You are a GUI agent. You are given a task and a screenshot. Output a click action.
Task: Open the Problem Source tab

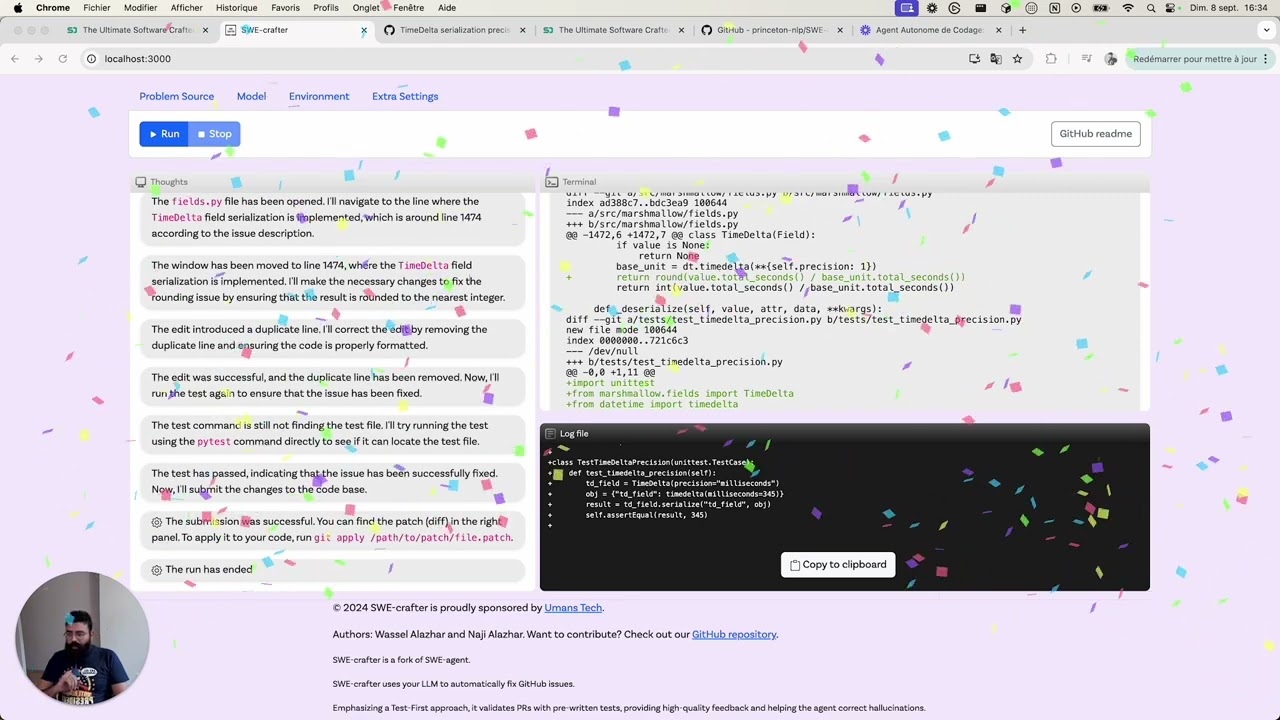[x=176, y=96]
